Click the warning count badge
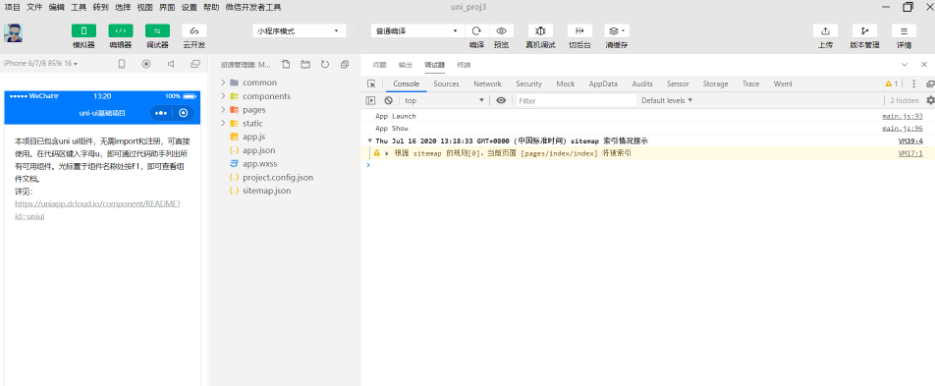Screen dimensions: 935x386 [891, 84]
